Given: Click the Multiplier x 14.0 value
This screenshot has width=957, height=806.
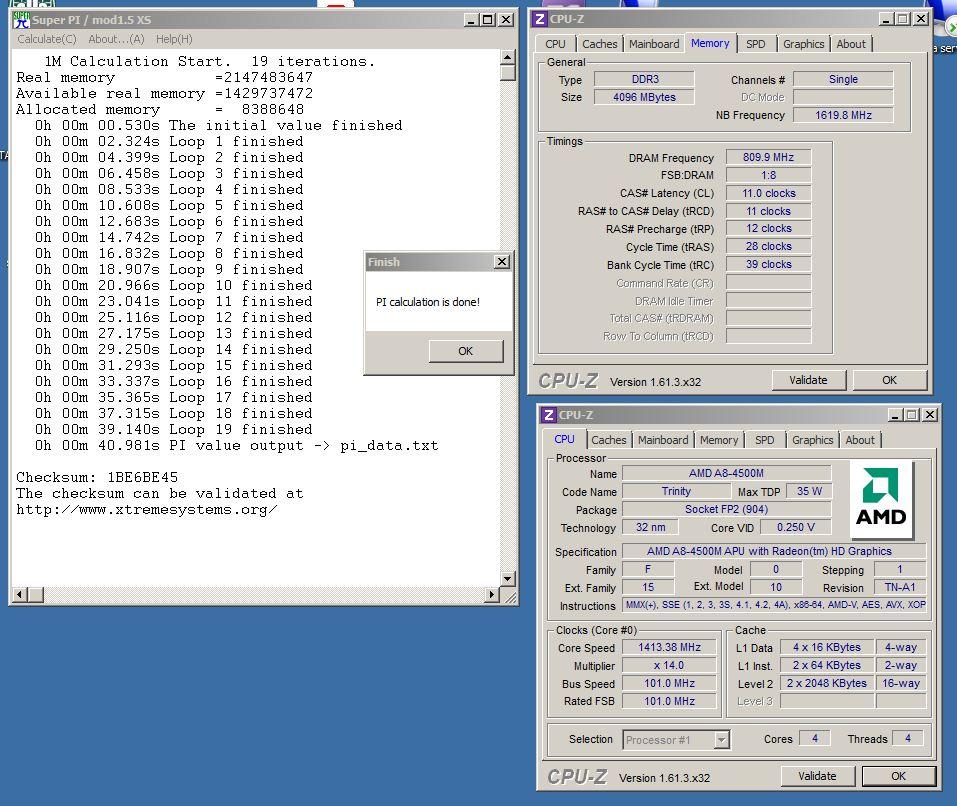Looking at the screenshot, I should (670, 666).
